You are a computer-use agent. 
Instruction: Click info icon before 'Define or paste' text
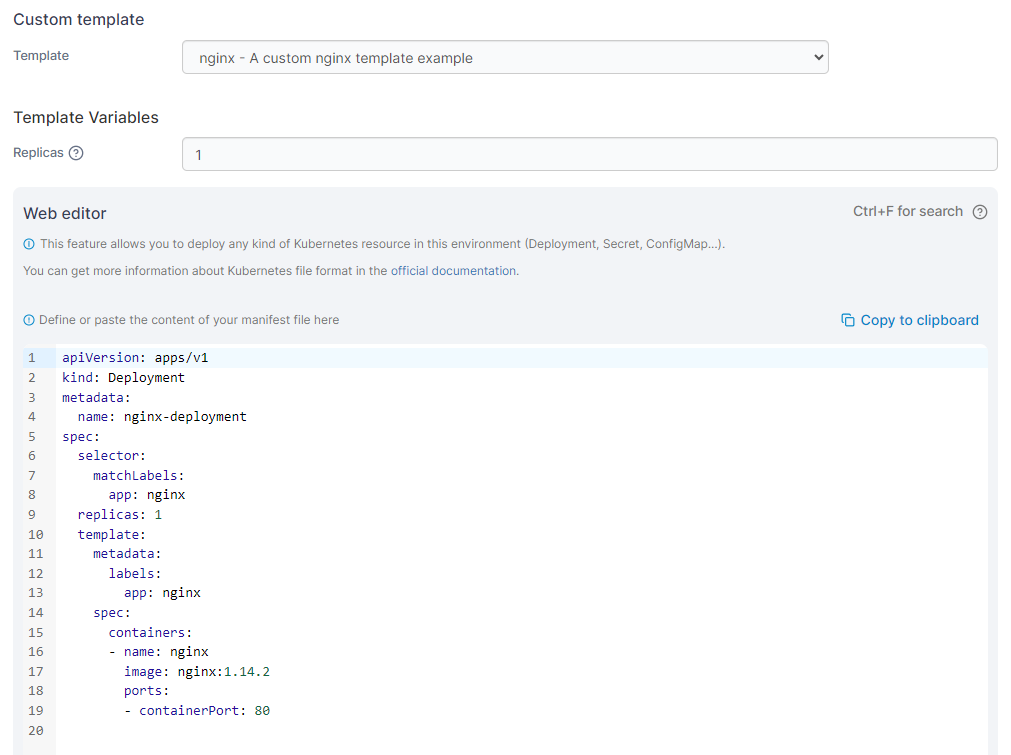pos(29,320)
